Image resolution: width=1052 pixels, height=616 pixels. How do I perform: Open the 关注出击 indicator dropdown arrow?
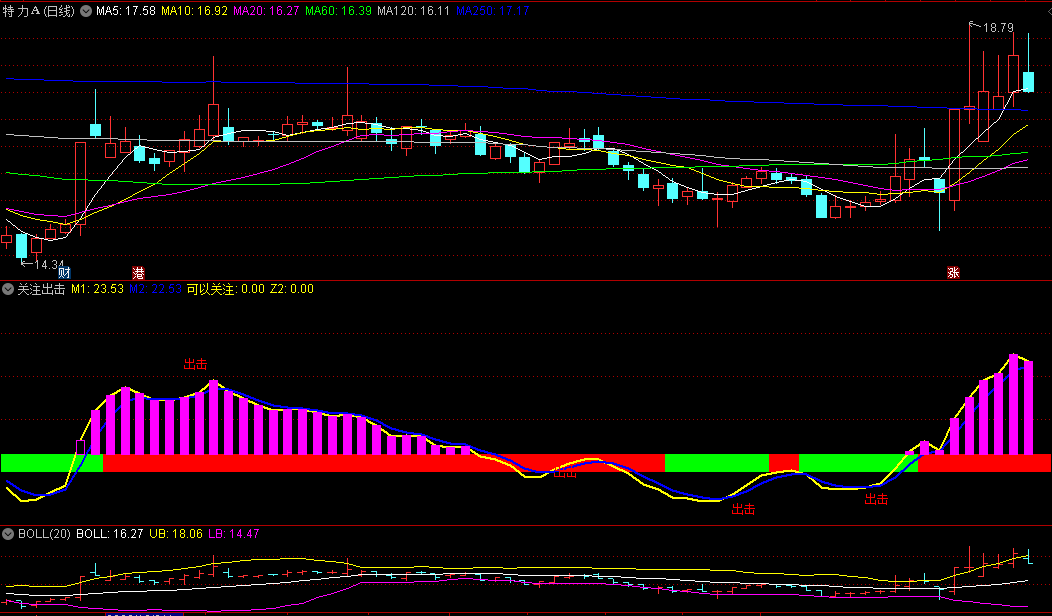pos(8,289)
